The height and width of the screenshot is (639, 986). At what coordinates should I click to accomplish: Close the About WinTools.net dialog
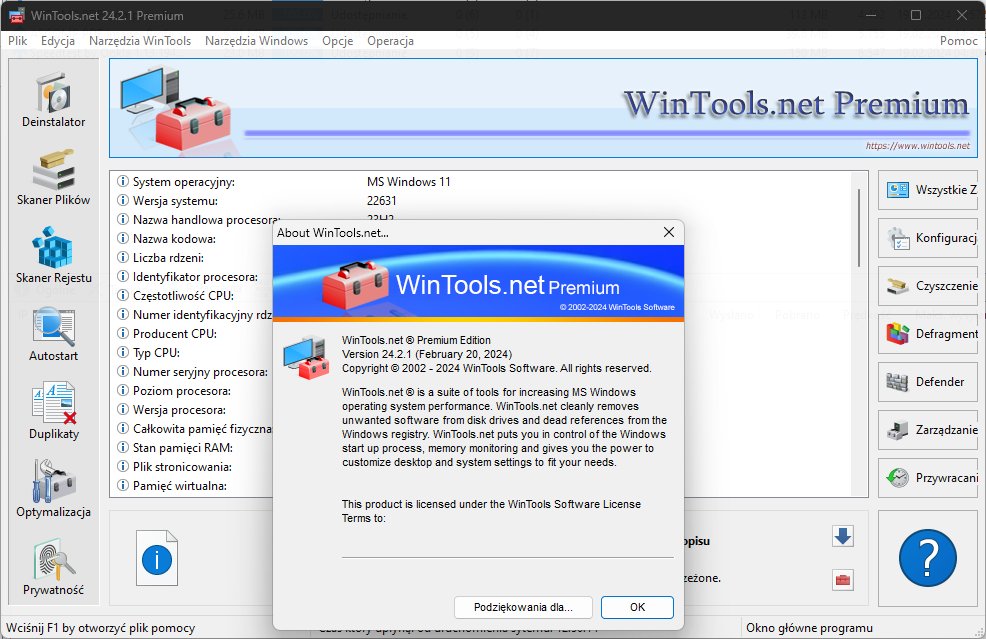click(669, 233)
